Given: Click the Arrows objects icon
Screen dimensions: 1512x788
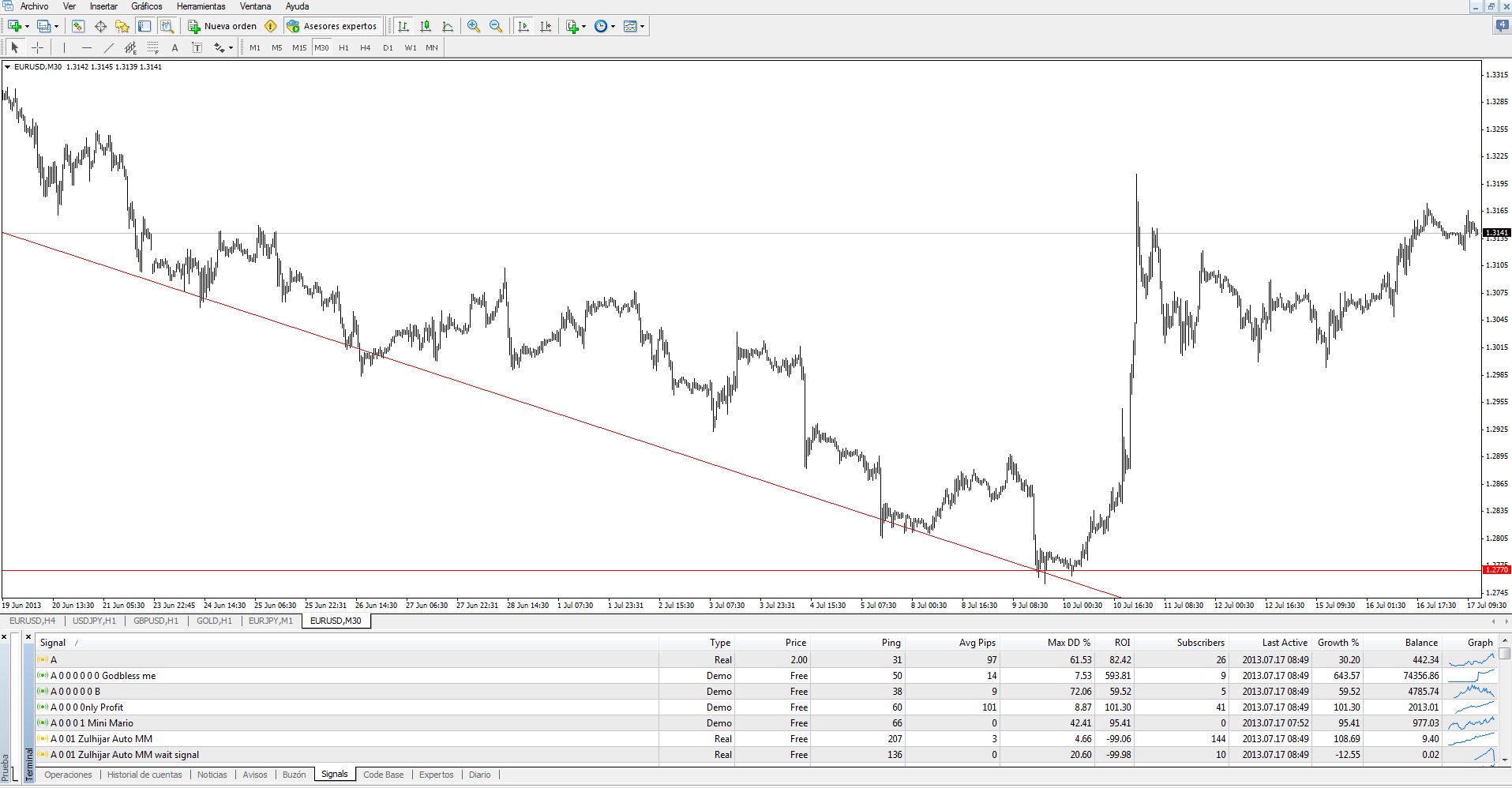Looking at the screenshot, I should click(219, 47).
